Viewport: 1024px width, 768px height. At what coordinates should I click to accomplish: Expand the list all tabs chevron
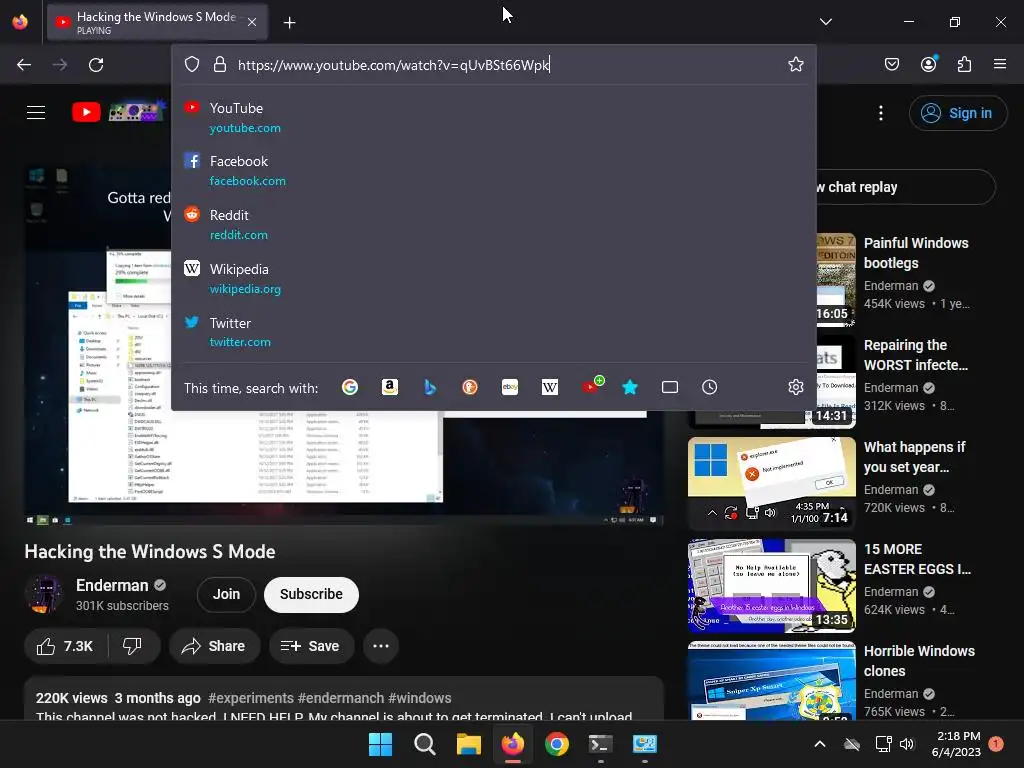825,22
